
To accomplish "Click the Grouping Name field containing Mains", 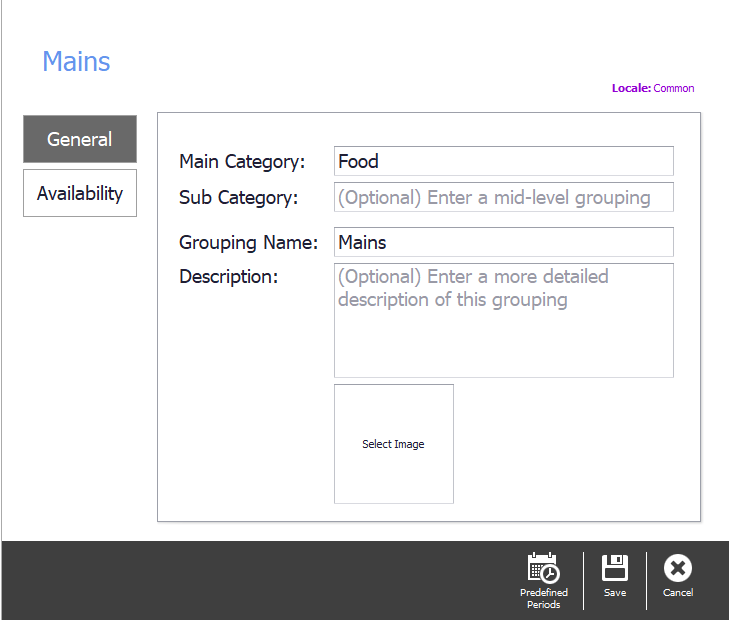I will coord(504,242).
